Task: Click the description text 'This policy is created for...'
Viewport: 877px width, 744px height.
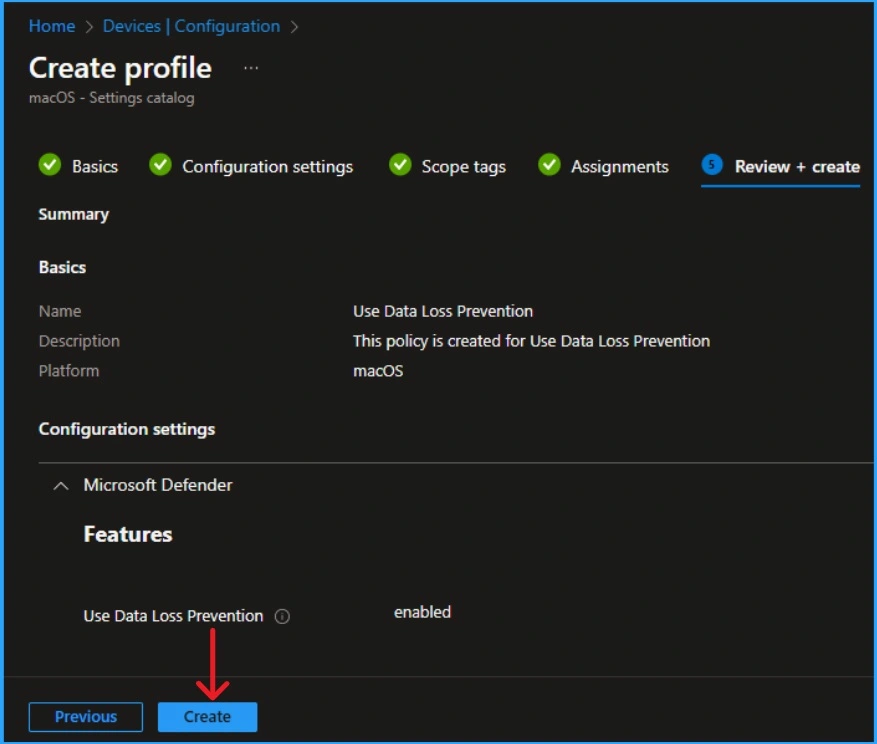Action: coord(531,341)
